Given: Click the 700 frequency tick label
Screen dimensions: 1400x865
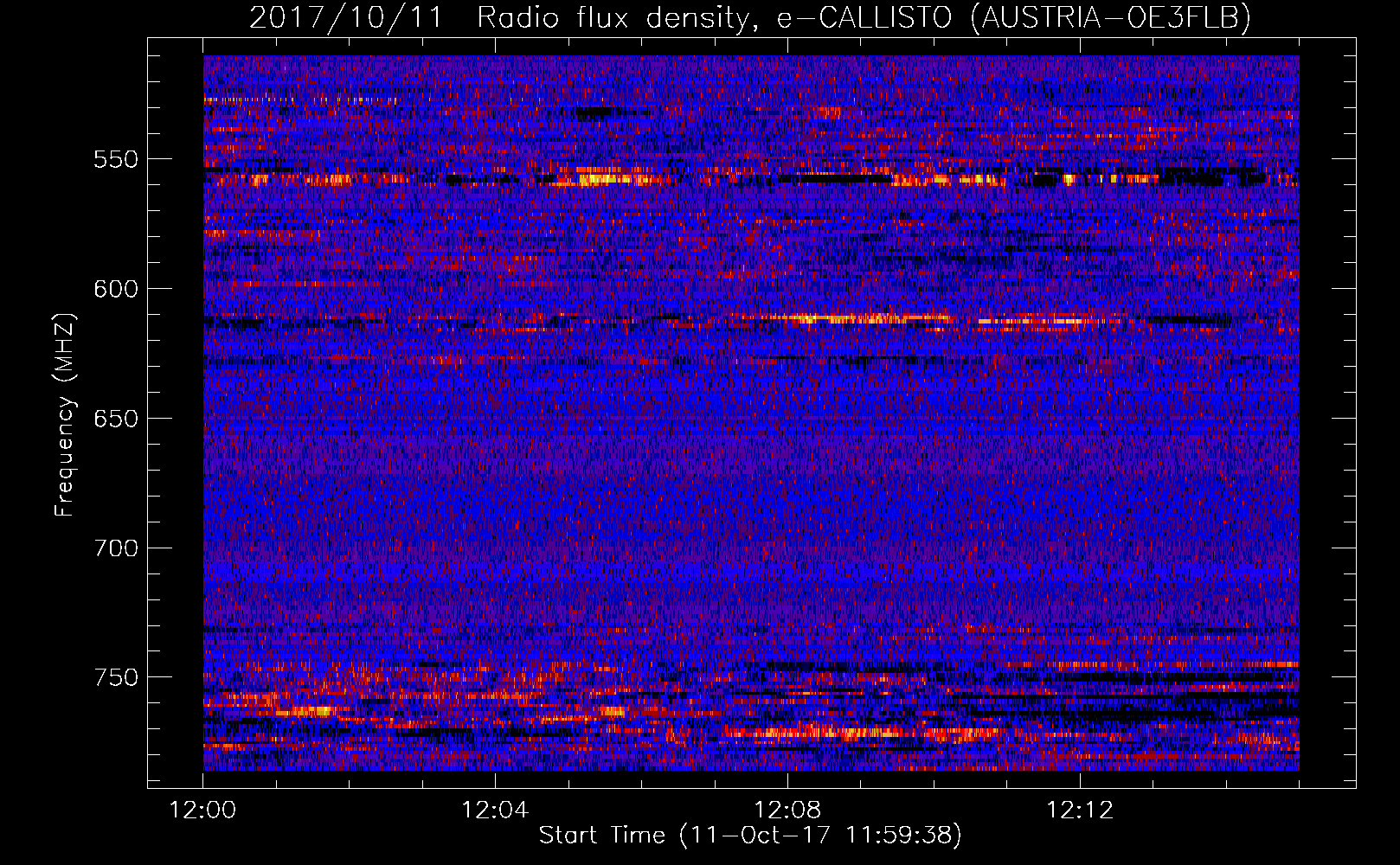Looking at the screenshot, I should (116, 548).
